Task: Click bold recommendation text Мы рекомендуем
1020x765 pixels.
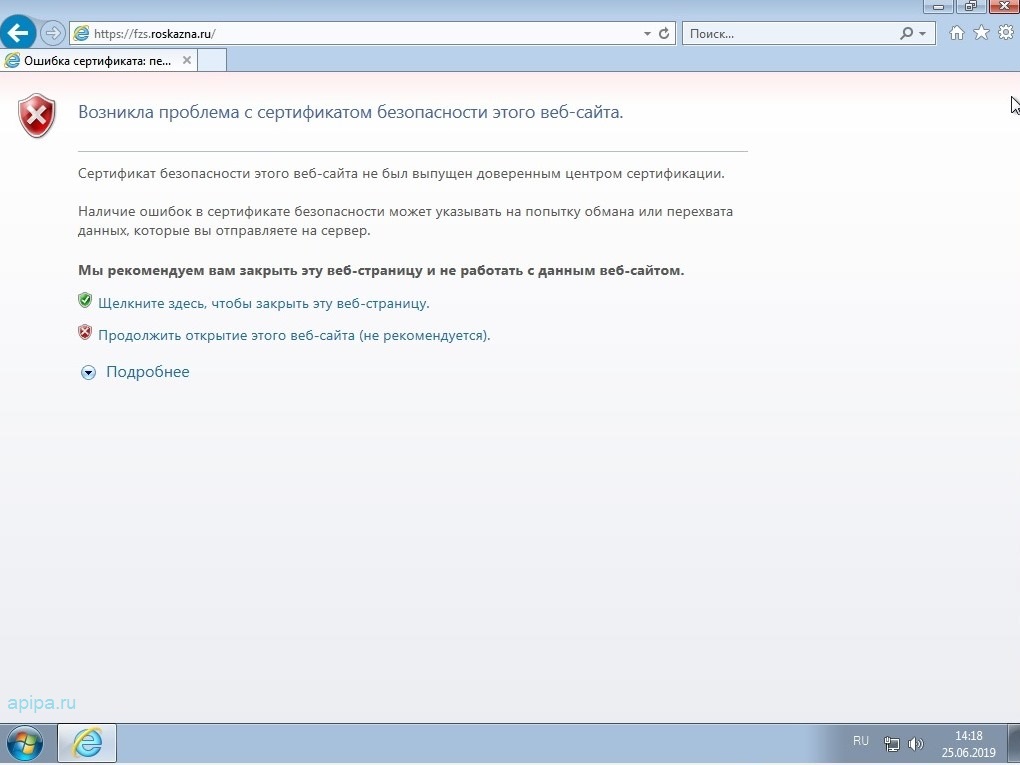Action: [381, 271]
